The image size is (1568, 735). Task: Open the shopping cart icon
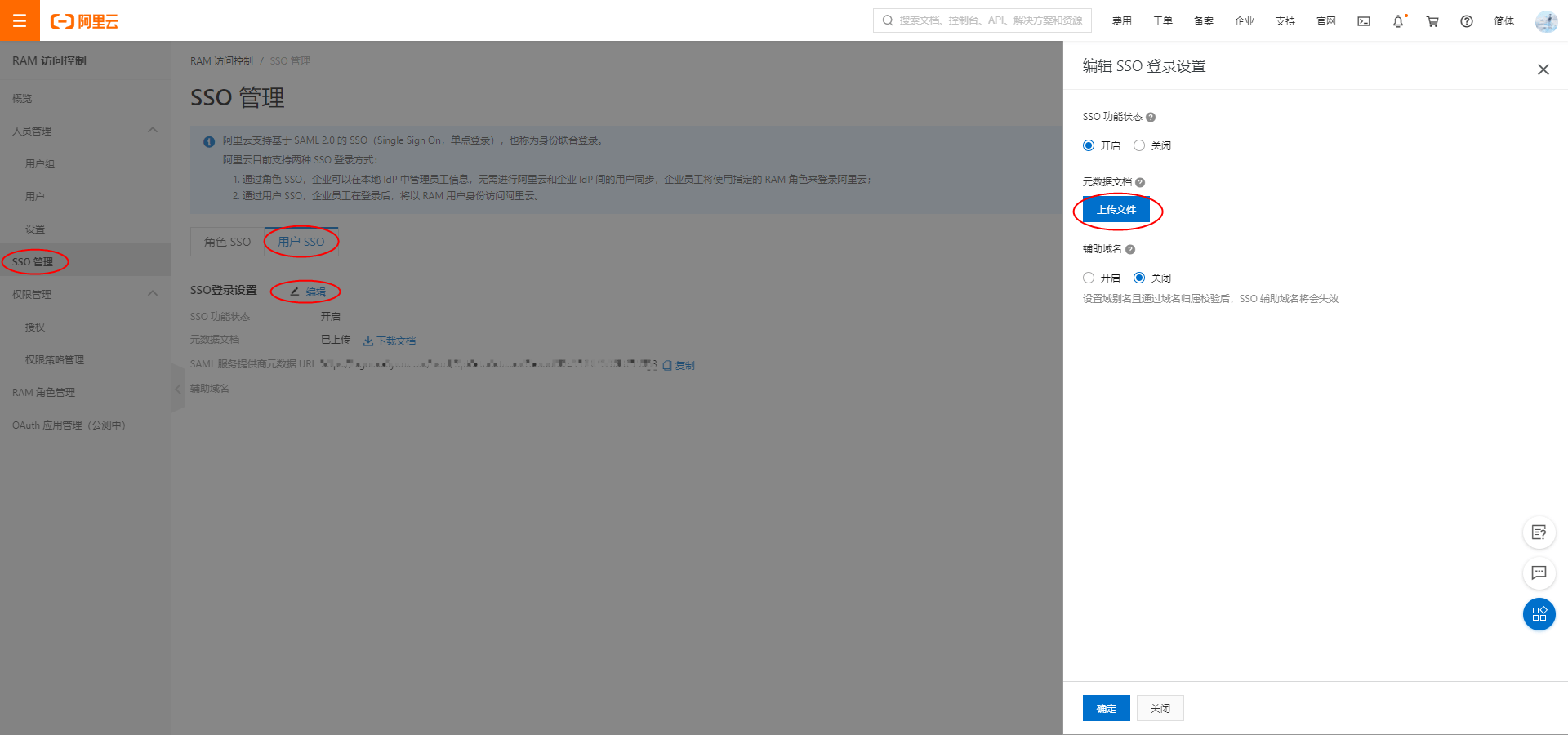[1432, 21]
